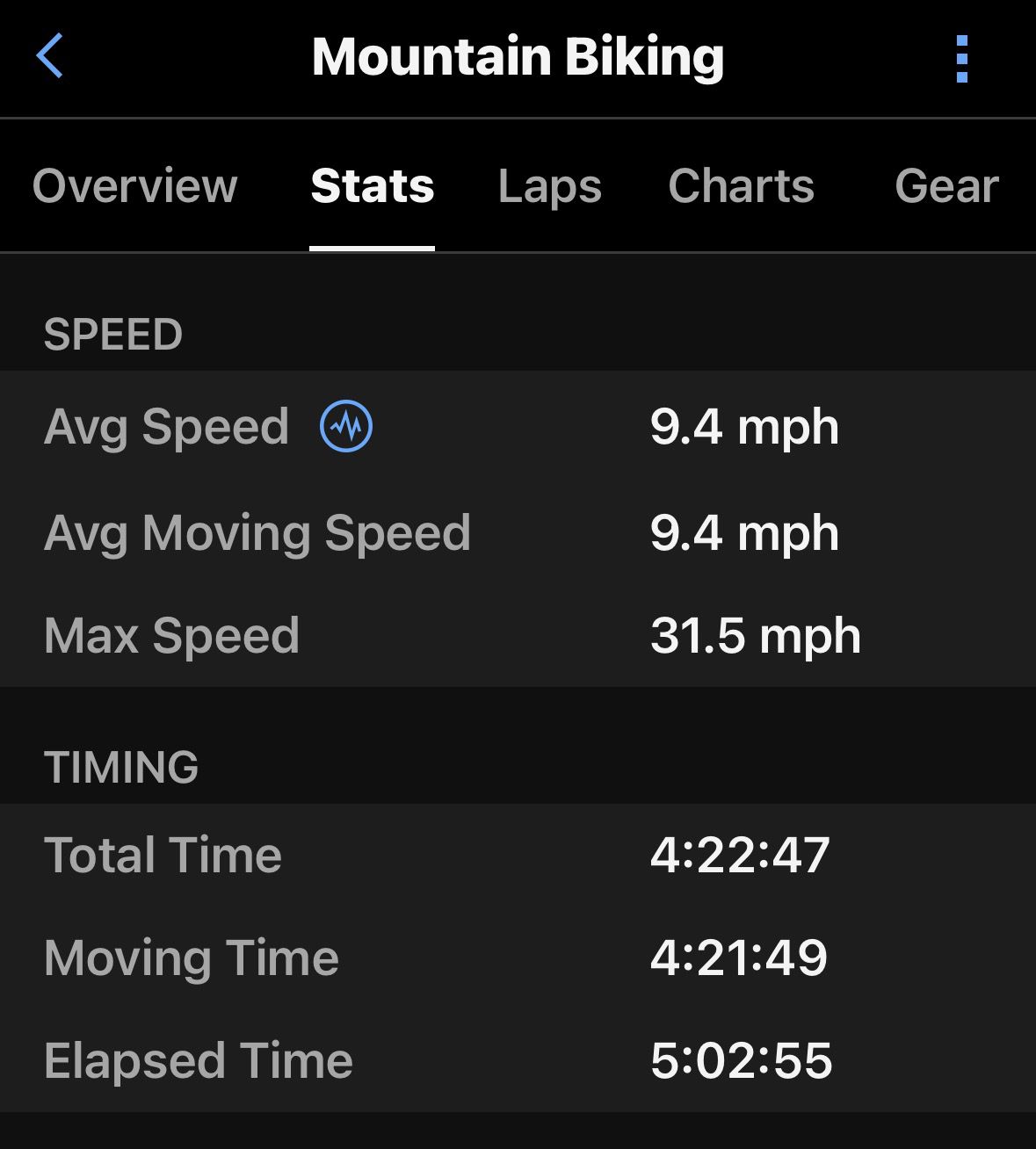The image size is (1036, 1149).
Task: Select the Moving Time row
Action: (518, 957)
